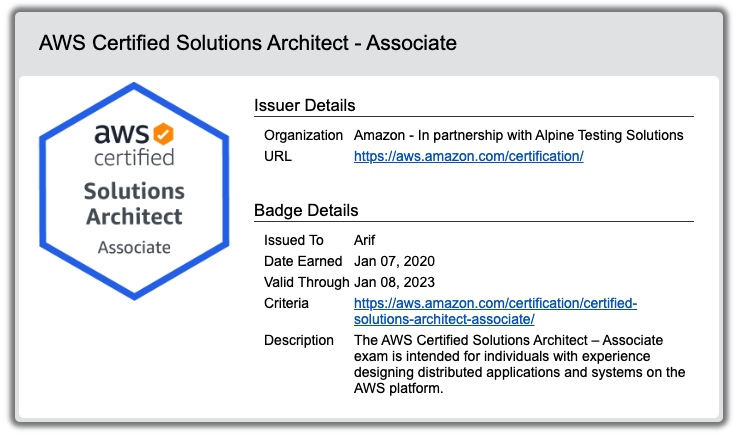
Task: Click the Valid Through value Jan 08, 2023
Action: (394, 282)
